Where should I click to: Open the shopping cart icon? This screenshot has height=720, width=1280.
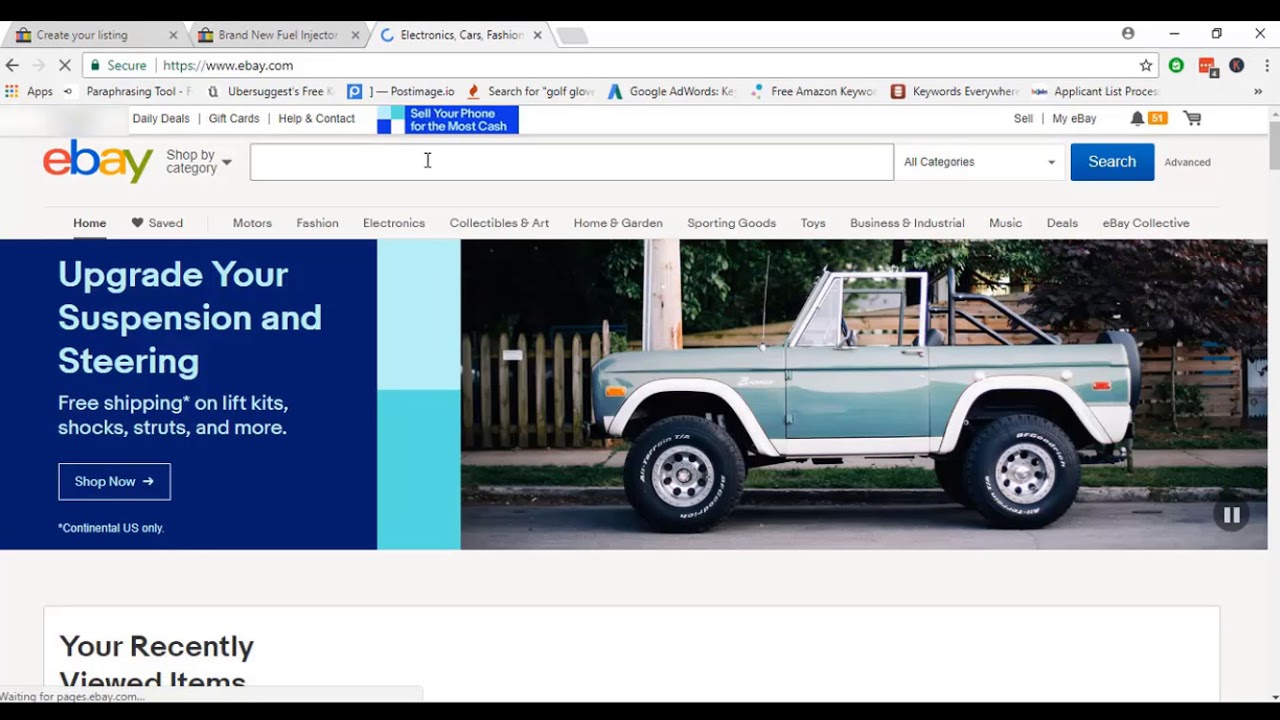click(x=1192, y=118)
